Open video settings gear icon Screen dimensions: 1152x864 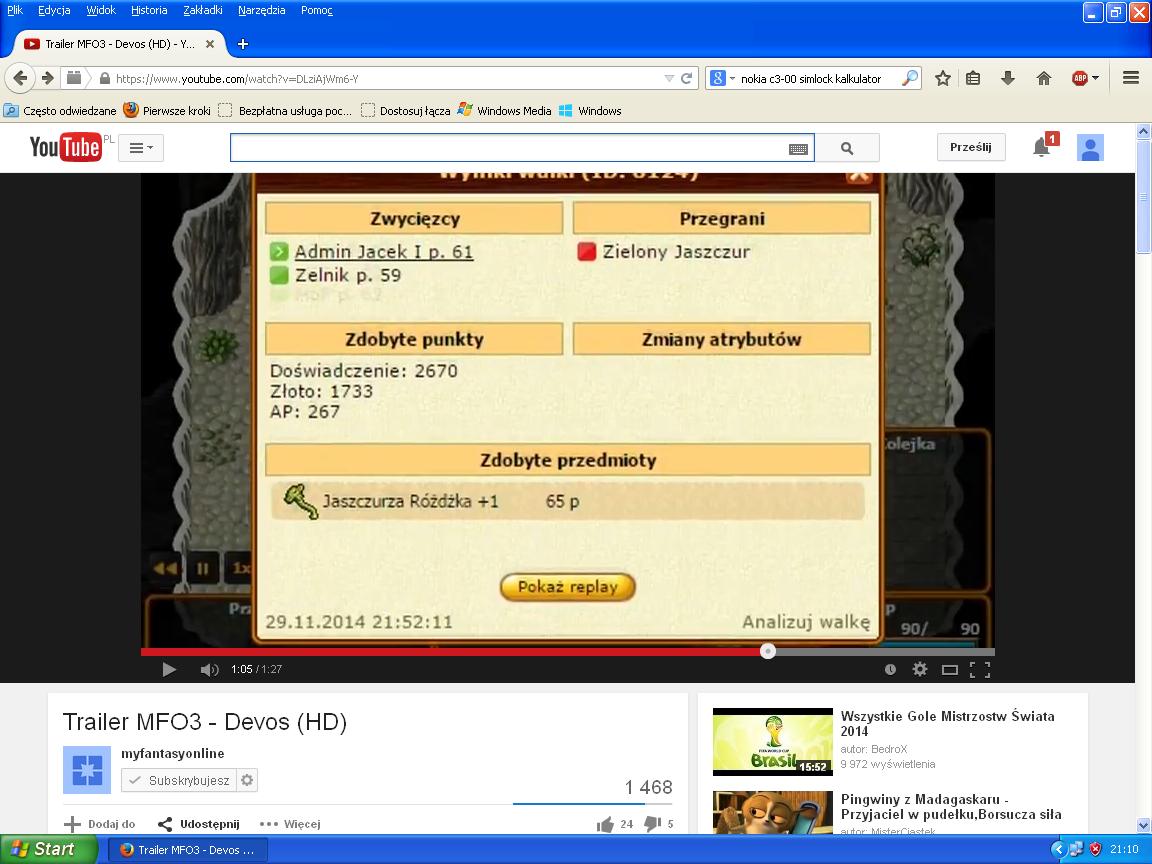coord(920,670)
